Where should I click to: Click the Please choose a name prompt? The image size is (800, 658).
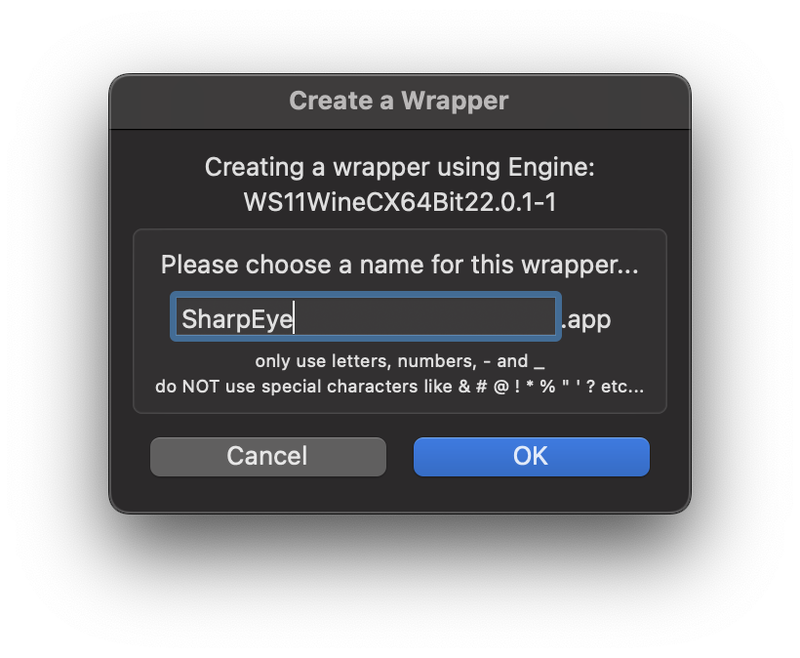pyautogui.click(x=399, y=265)
